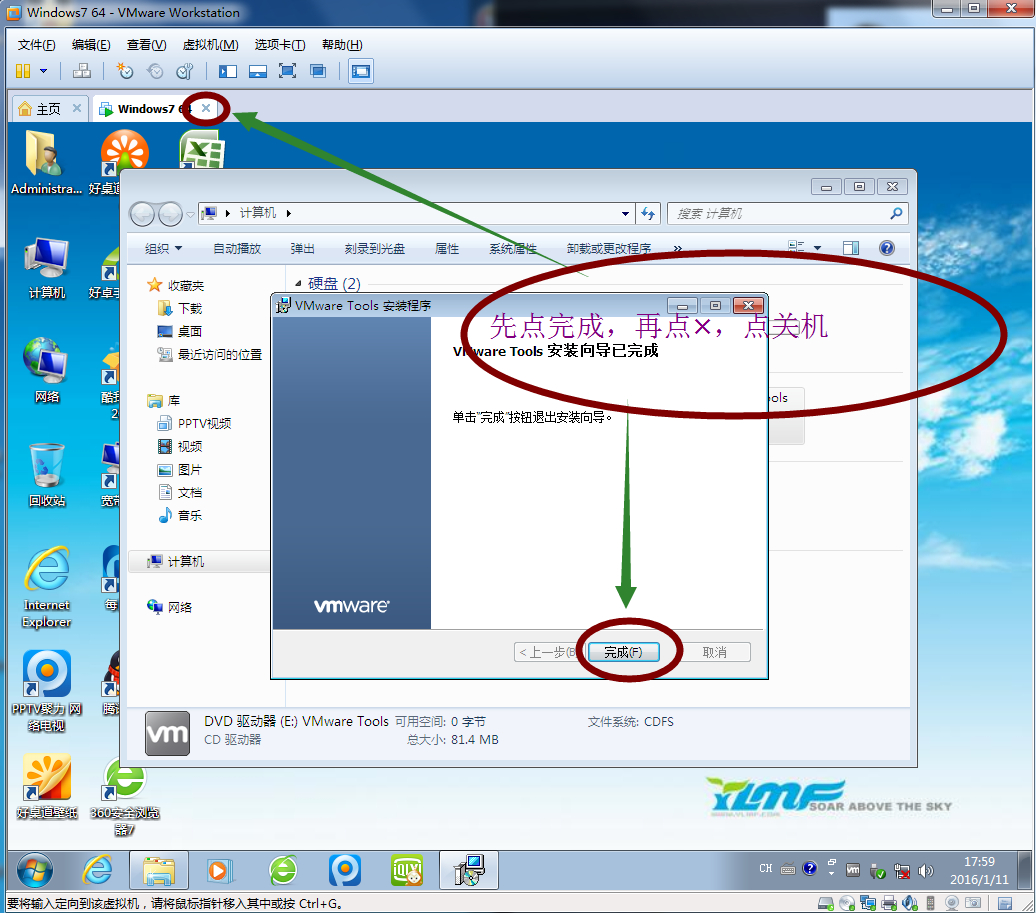Open the 帮助(H) menu
The height and width of the screenshot is (913, 1036).
point(342,45)
